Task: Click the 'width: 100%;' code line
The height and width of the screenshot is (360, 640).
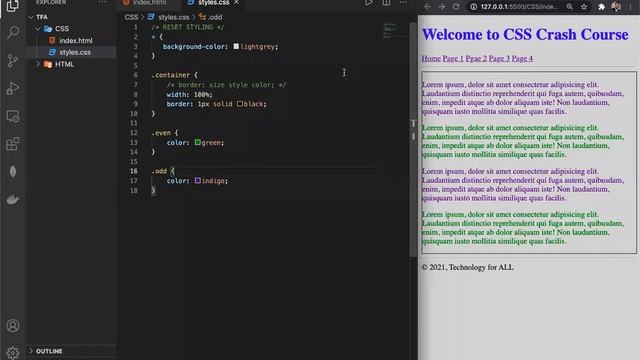Action: coord(189,94)
